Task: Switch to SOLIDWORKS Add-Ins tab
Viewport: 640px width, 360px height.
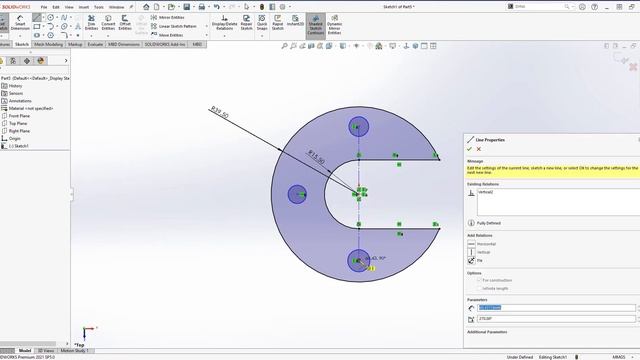Action: click(x=165, y=44)
